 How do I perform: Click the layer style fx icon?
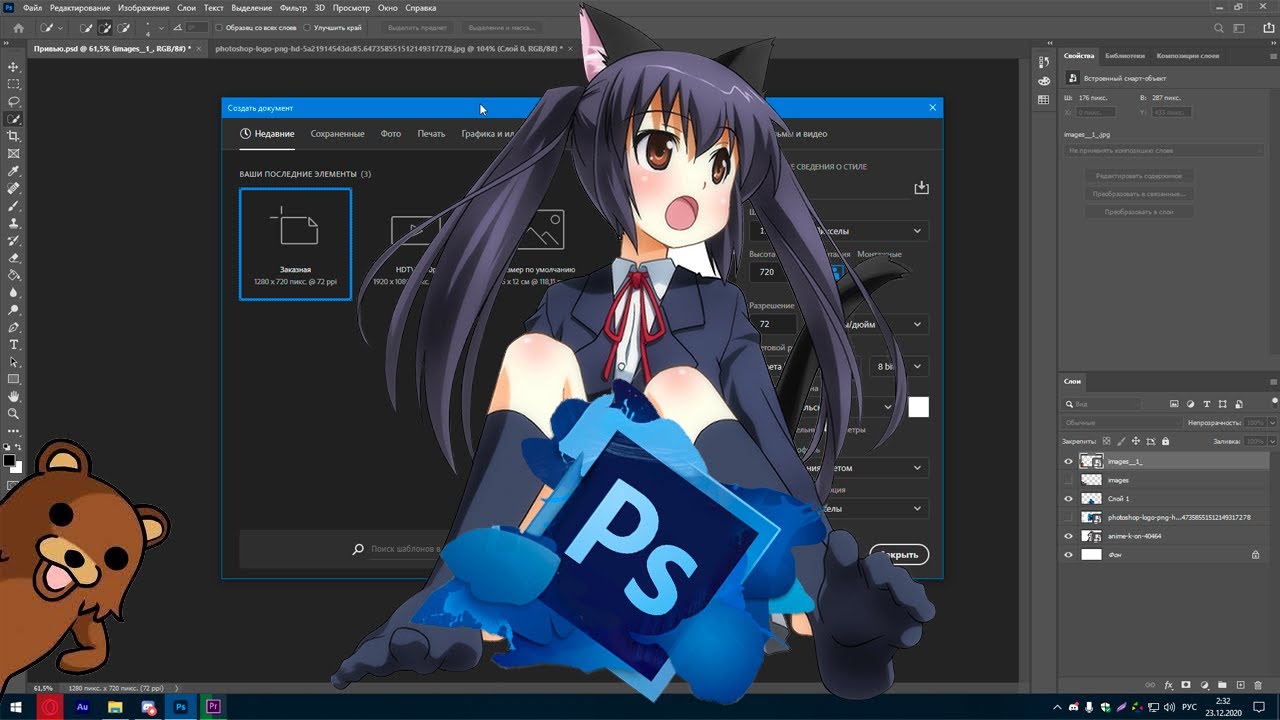pos(1168,685)
